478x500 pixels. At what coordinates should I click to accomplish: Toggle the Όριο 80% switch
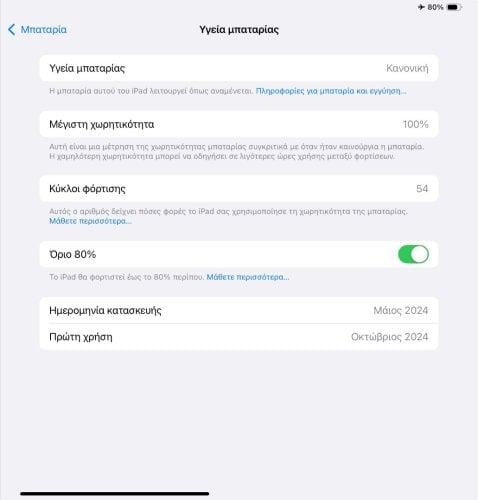coord(413,254)
